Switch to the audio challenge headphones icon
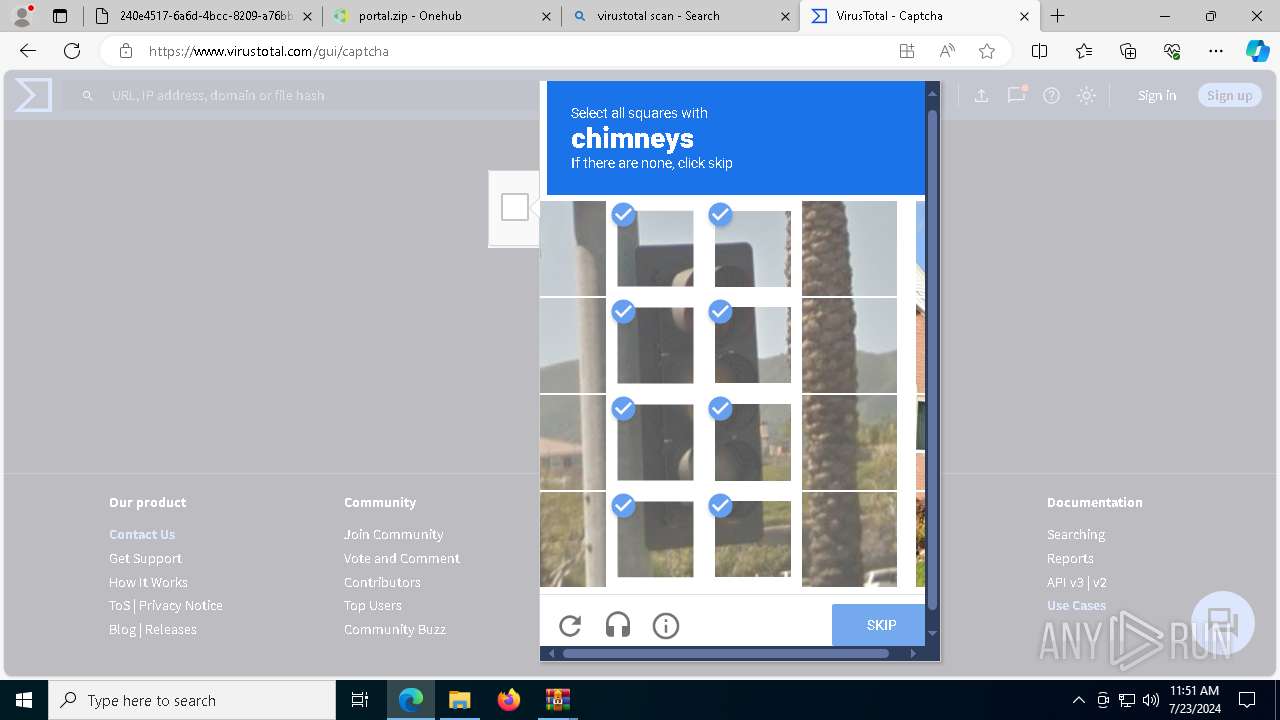The height and width of the screenshot is (720, 1280). [618, 626]
